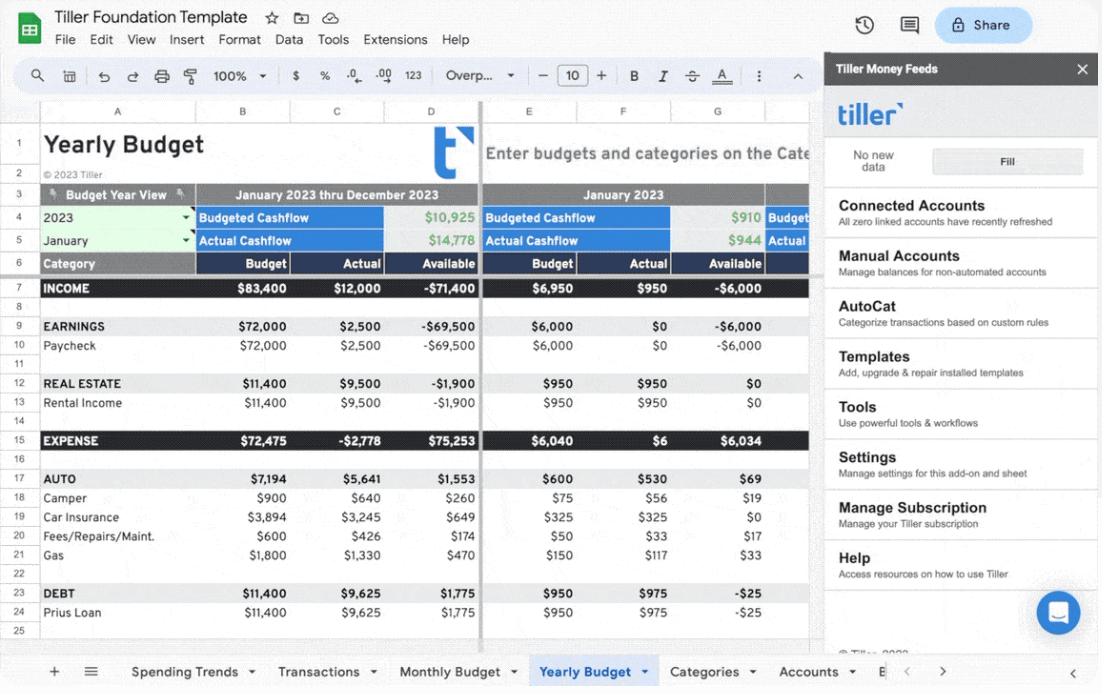Viewport: 1102px width, 694px height.
Task: Switch to the Transactions sheet tab
Action: (318, 672)
